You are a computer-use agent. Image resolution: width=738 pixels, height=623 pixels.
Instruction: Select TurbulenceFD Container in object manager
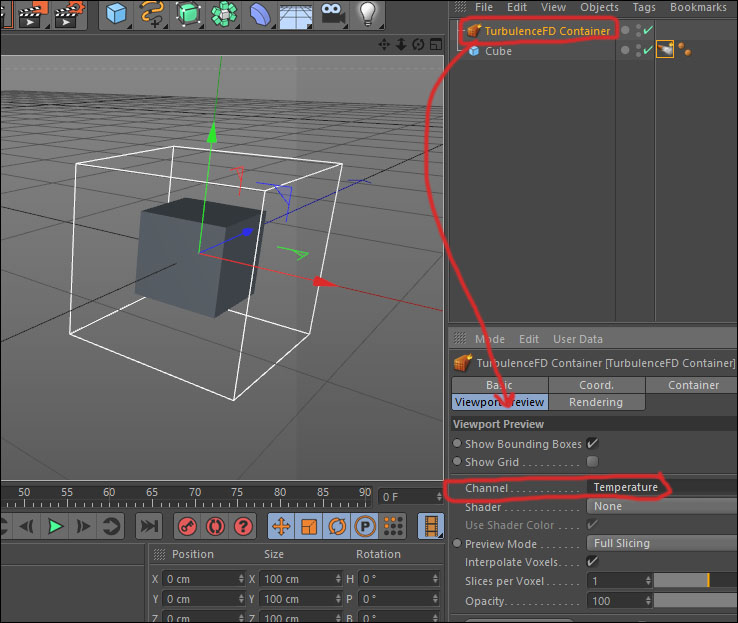click(547, 31)
